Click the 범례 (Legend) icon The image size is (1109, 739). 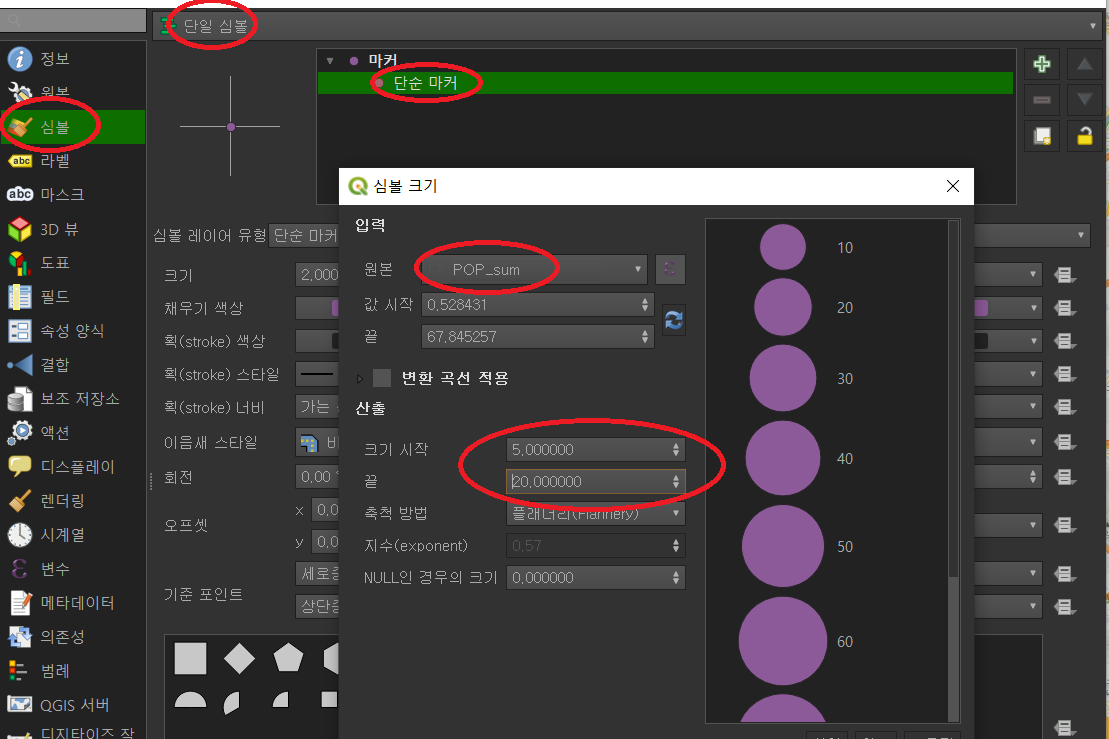20,670
